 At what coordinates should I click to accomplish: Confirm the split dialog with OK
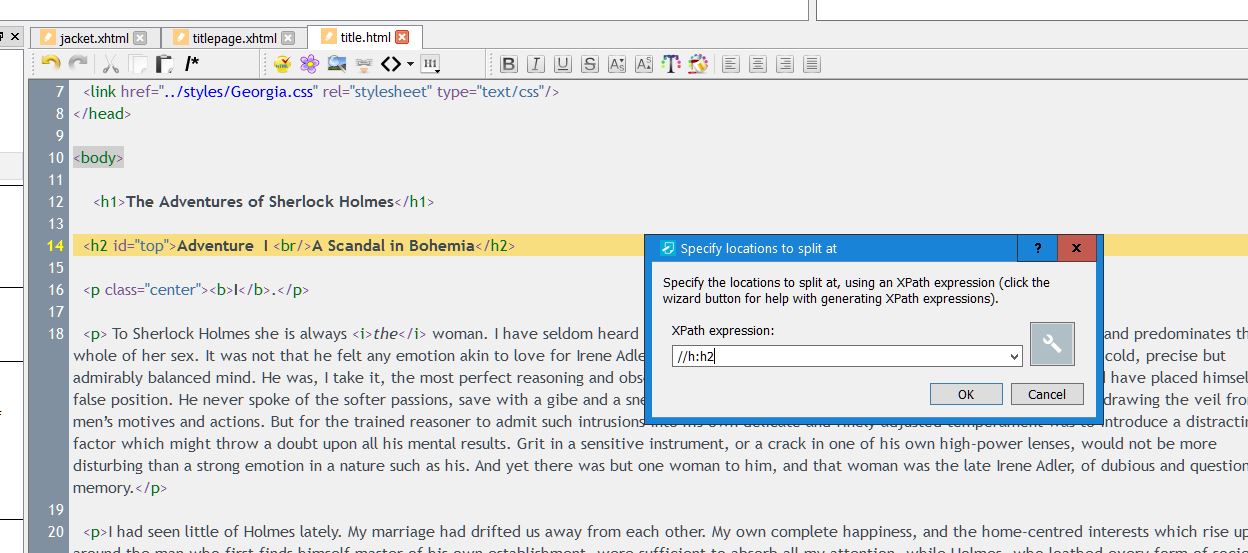click(x=966, y=394)
